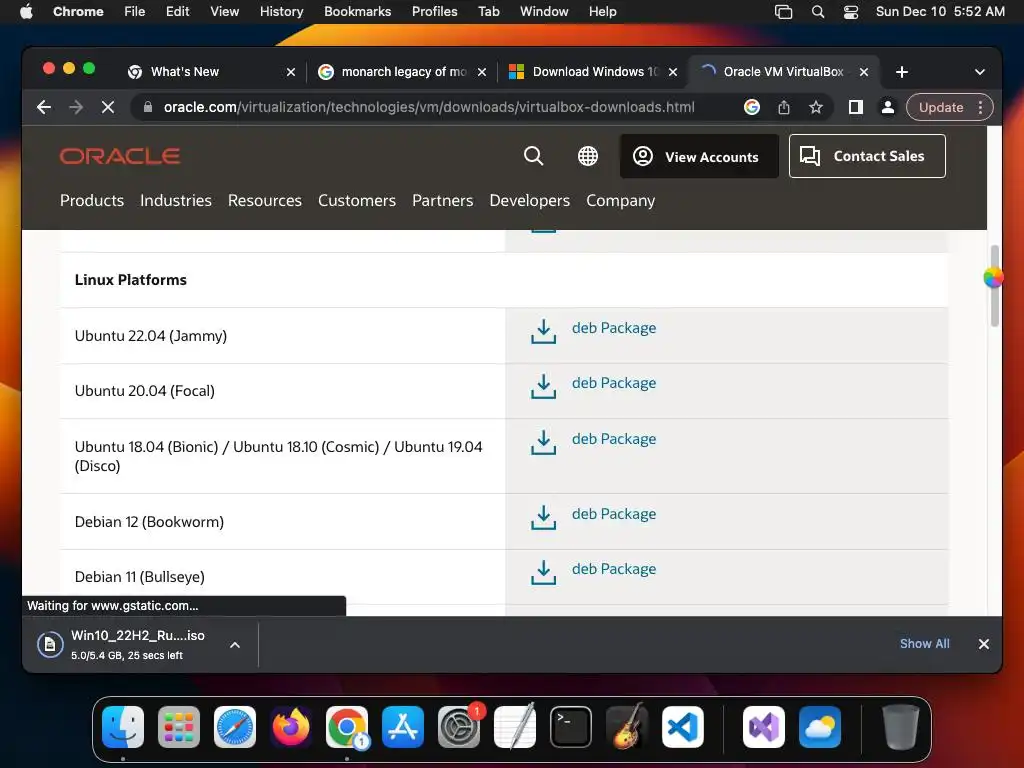Image resolution: width=1024 pixels, height=768 pixels.
Task: Bookmark this page with the star icon
Action: tap(816, 107)
